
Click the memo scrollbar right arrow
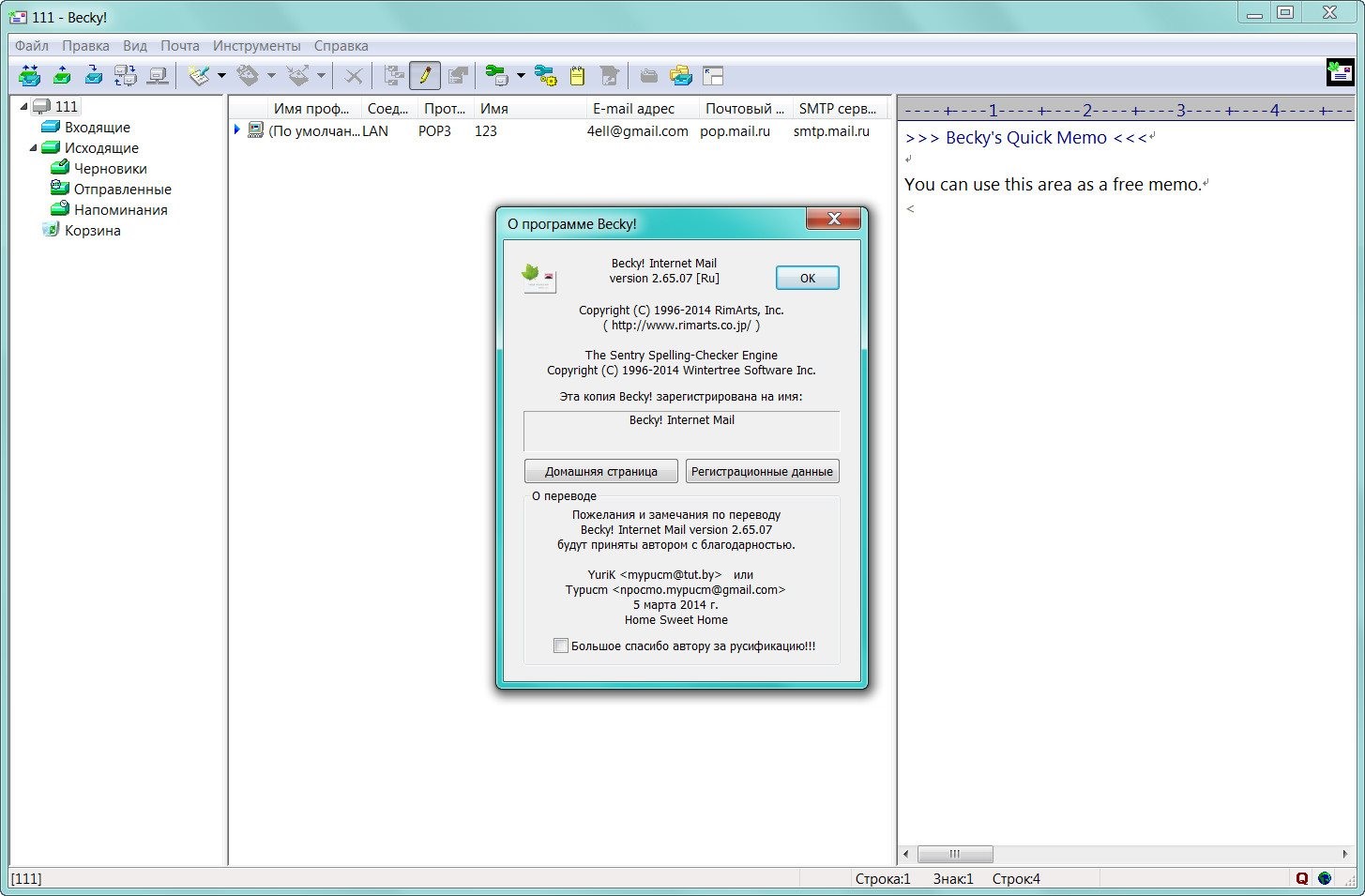pos(1344,854)
